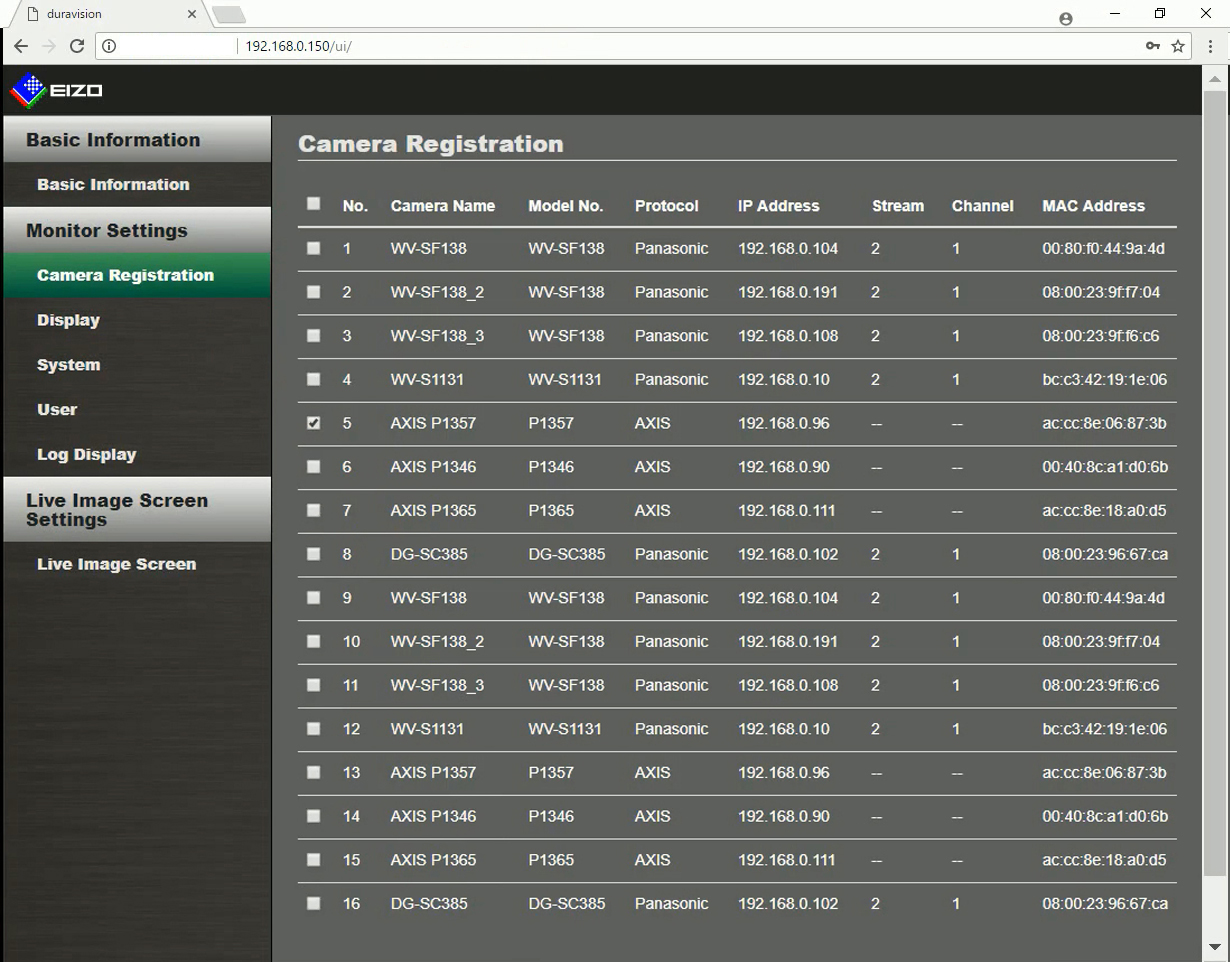1230x962 pixels.
Task: Check the box for camera No. 7
Action: pyautogui.click(x=314, y=510)
